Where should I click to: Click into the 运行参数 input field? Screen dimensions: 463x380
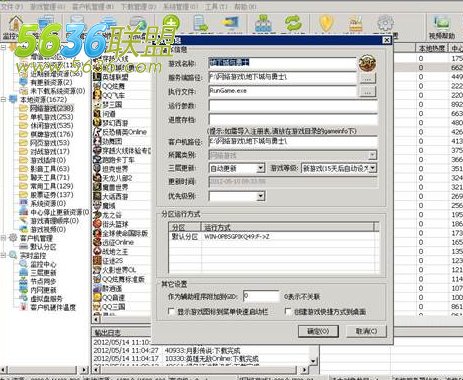tap(293, 106)
